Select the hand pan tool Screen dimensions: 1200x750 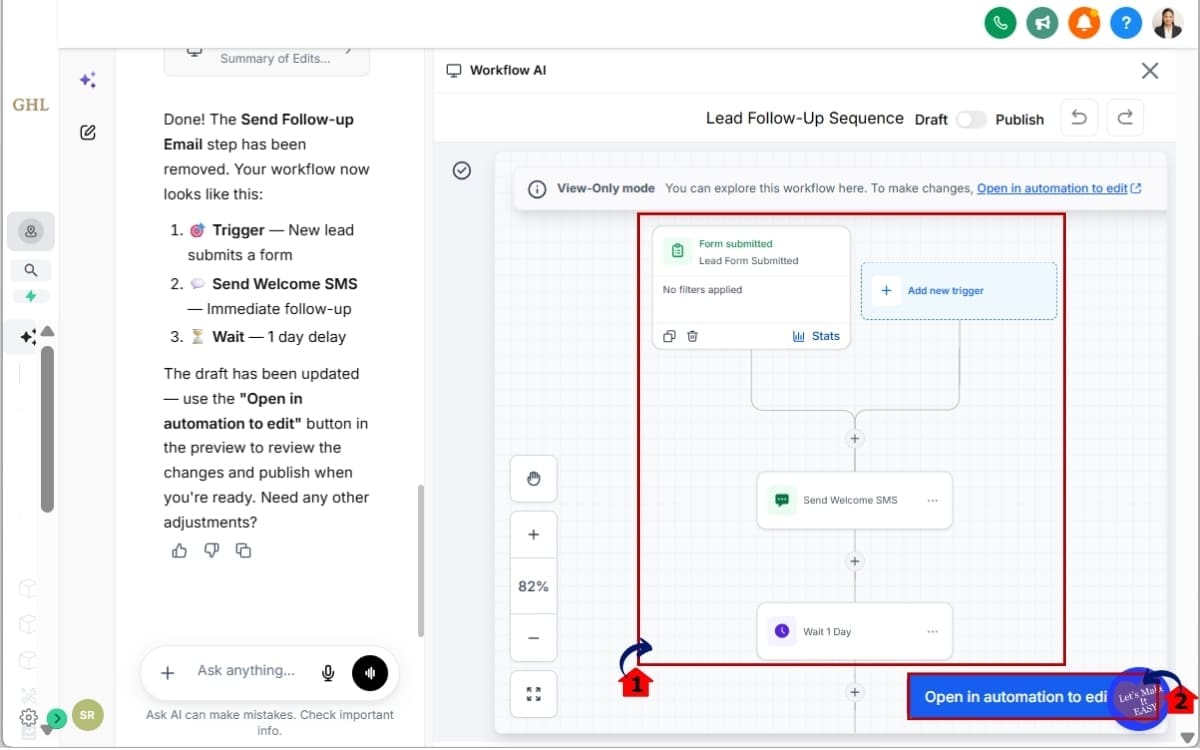tap(533, 478)
